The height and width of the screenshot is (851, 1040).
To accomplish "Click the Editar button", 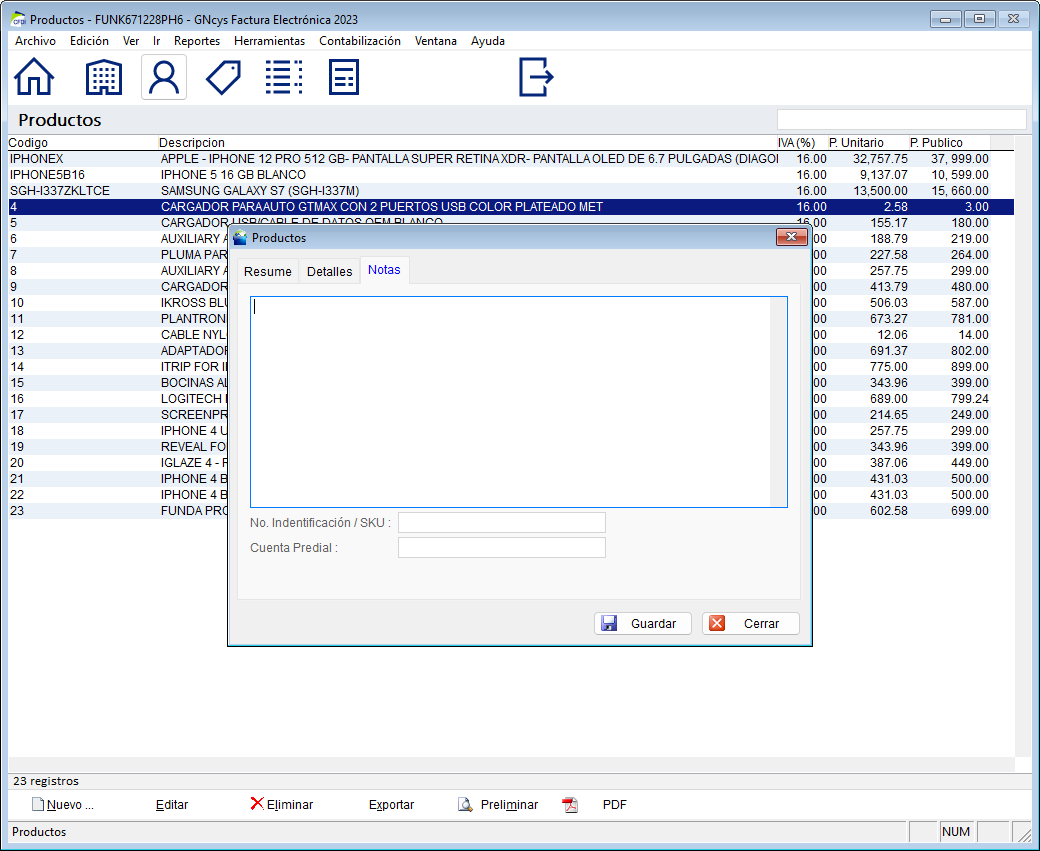I will point(172,805).
